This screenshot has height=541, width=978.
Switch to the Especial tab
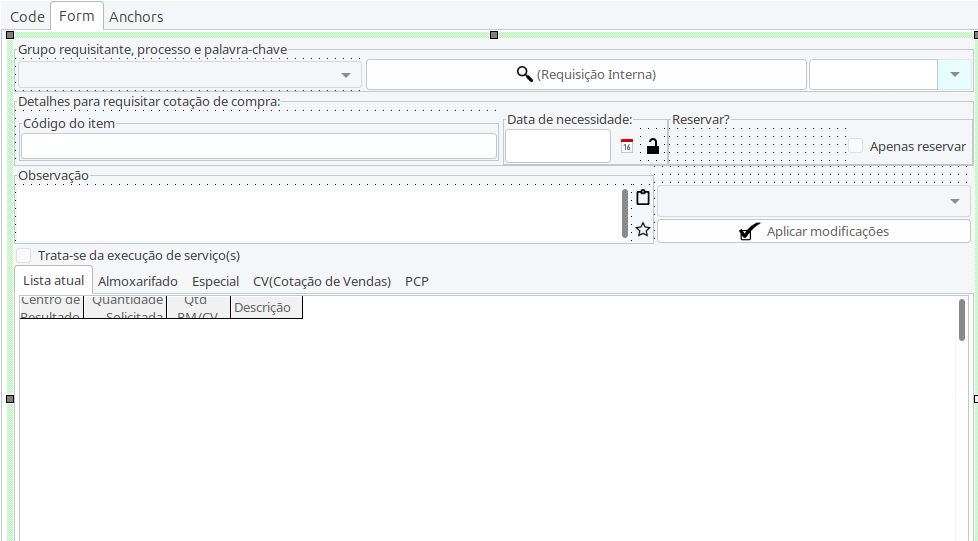pos(215,282)
